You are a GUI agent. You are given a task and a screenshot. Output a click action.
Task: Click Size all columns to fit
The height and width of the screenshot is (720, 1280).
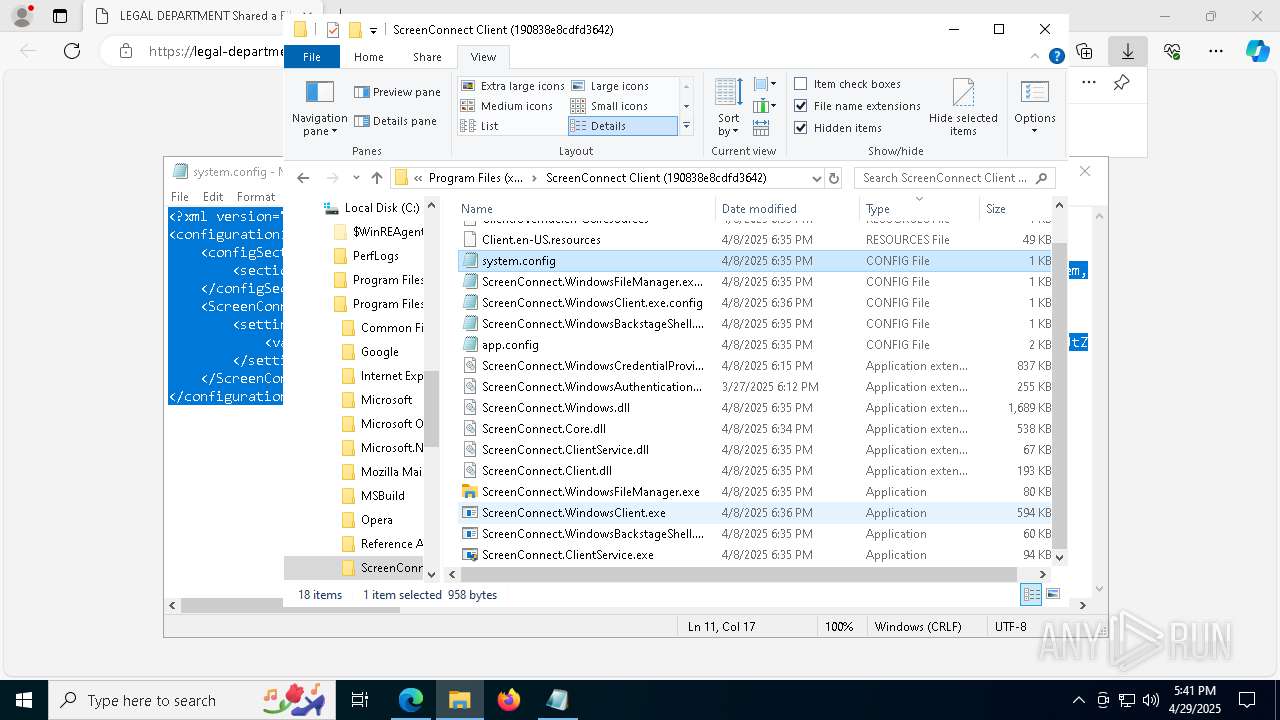(x=761, y=128)
